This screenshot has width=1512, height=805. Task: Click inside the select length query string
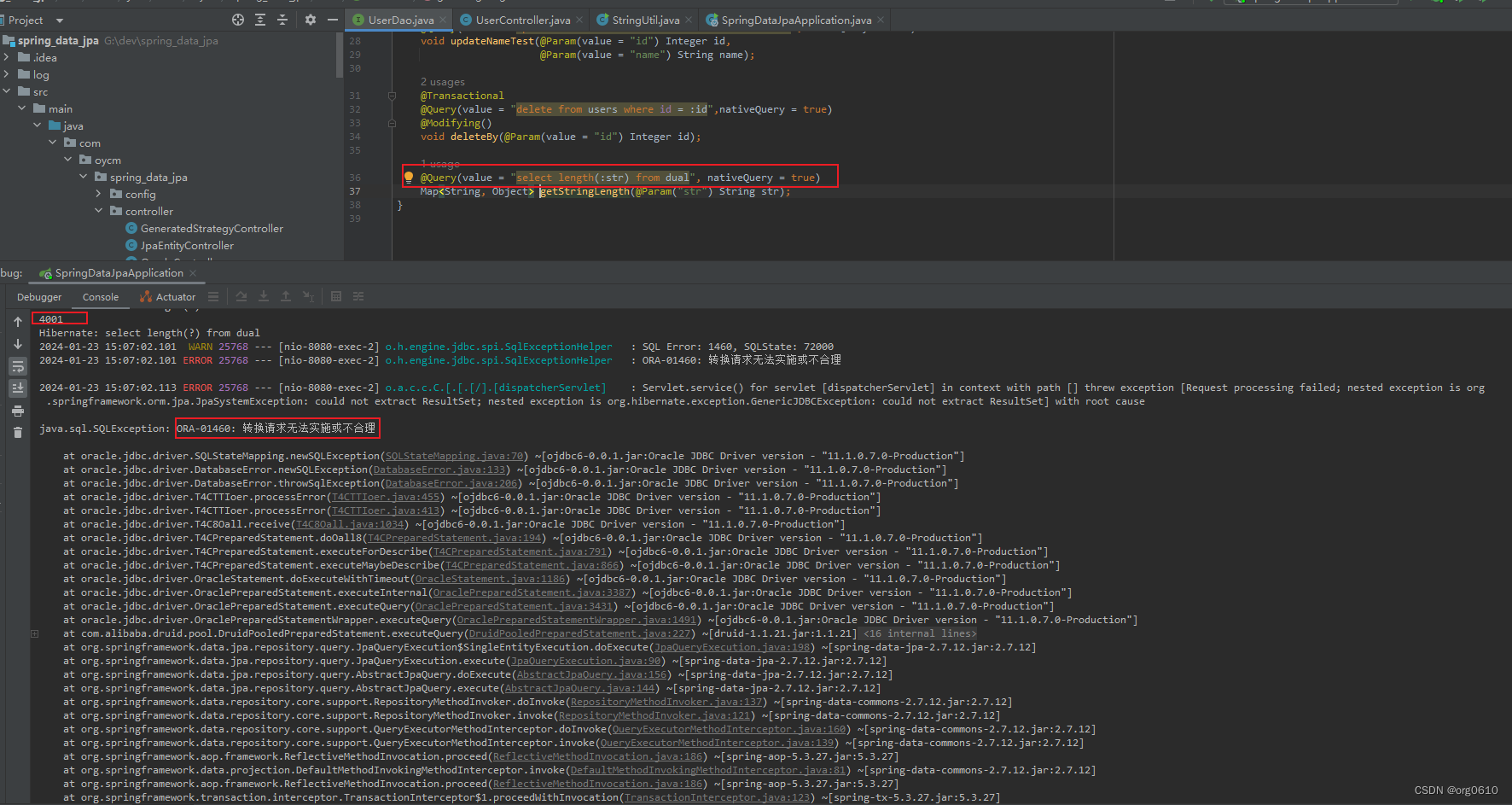pos(602,178)
